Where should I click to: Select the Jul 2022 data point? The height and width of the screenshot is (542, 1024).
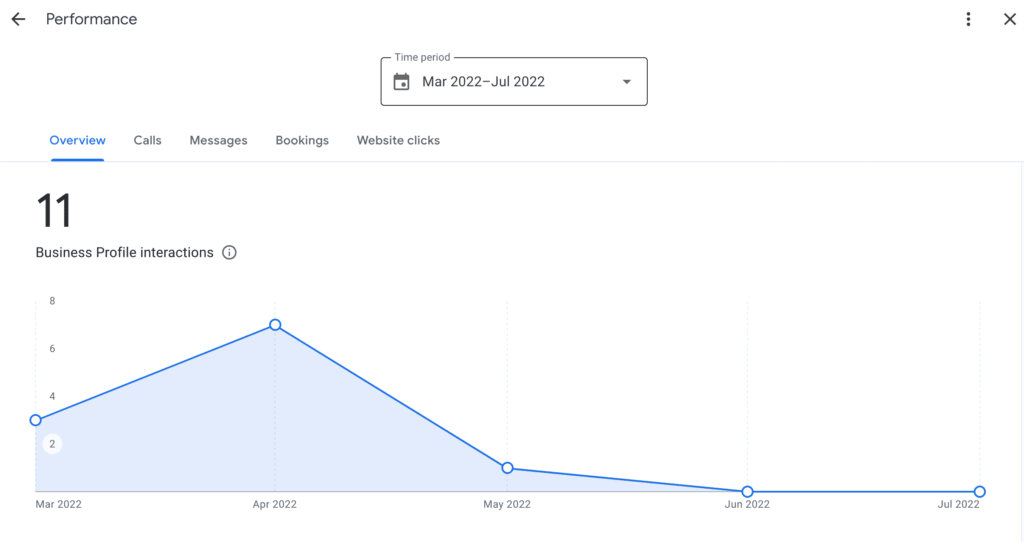pos(980,491)
